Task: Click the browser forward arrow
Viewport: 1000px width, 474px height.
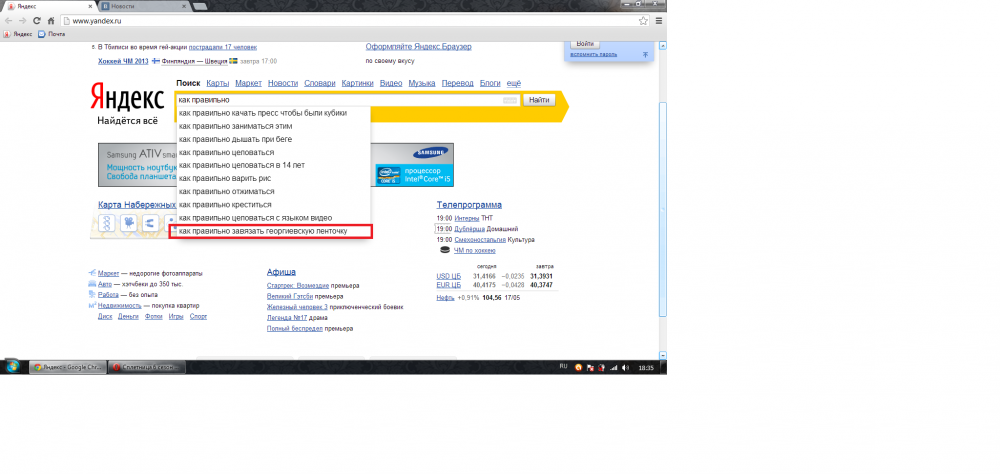Action: [23, 20]
